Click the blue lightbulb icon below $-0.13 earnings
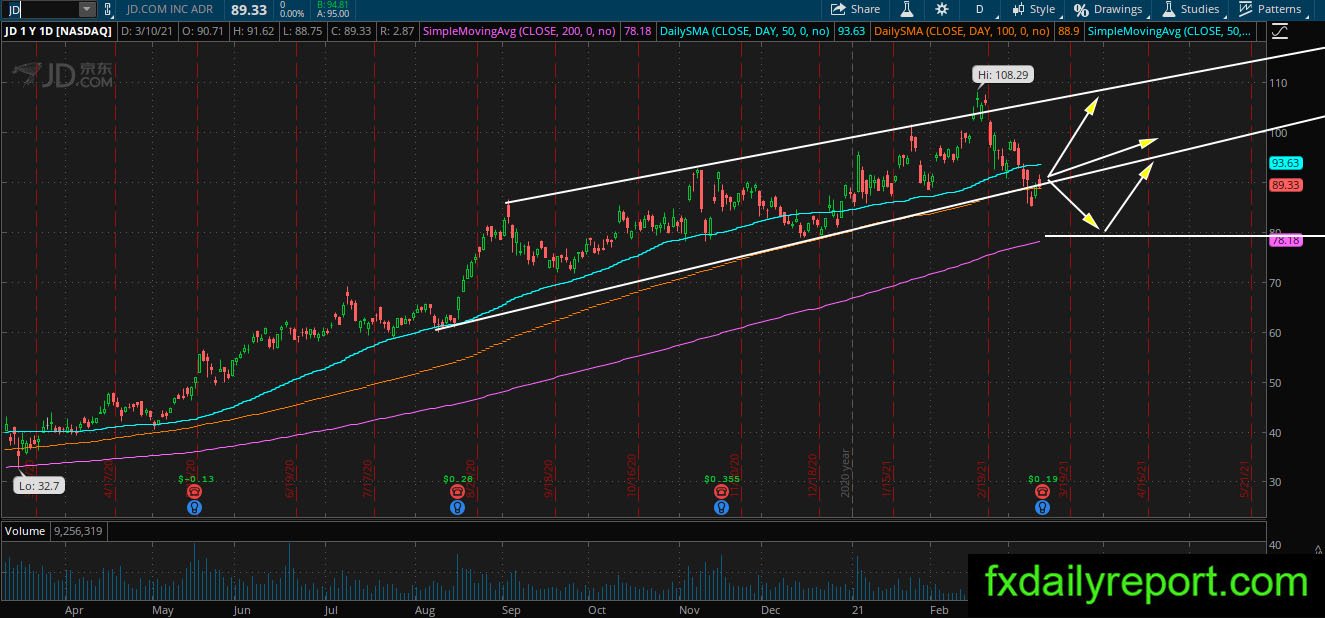 tap(194, 507)
